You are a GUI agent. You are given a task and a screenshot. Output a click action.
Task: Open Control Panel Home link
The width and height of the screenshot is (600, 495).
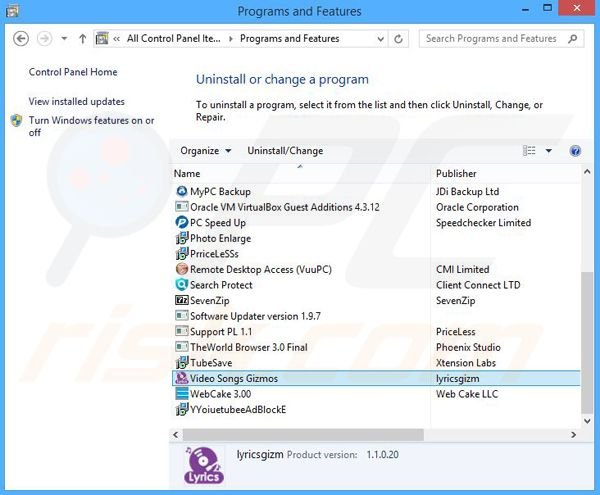pos(73,72)
